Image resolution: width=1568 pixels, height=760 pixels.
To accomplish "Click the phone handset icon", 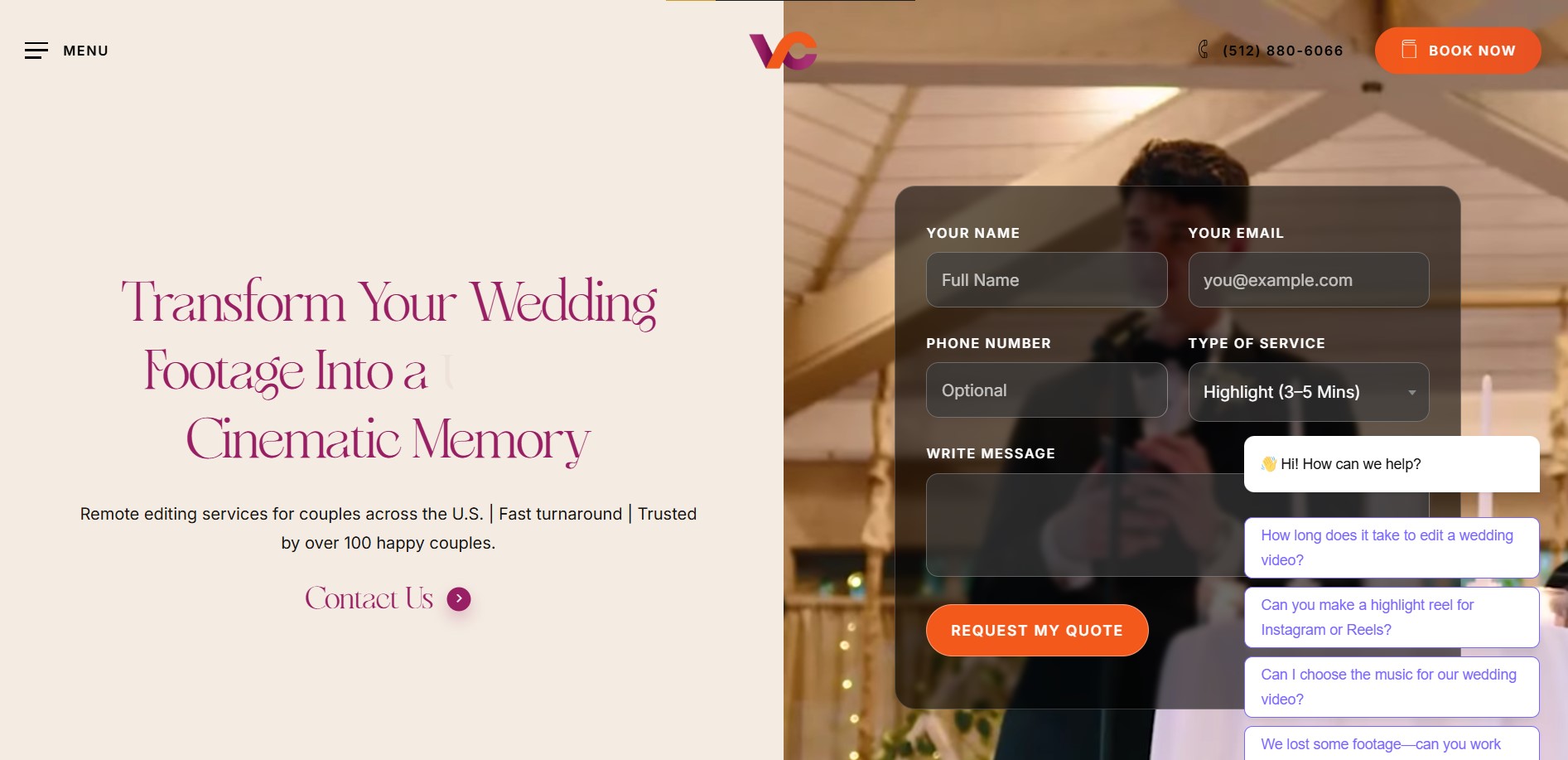I will pos(1204,50).
